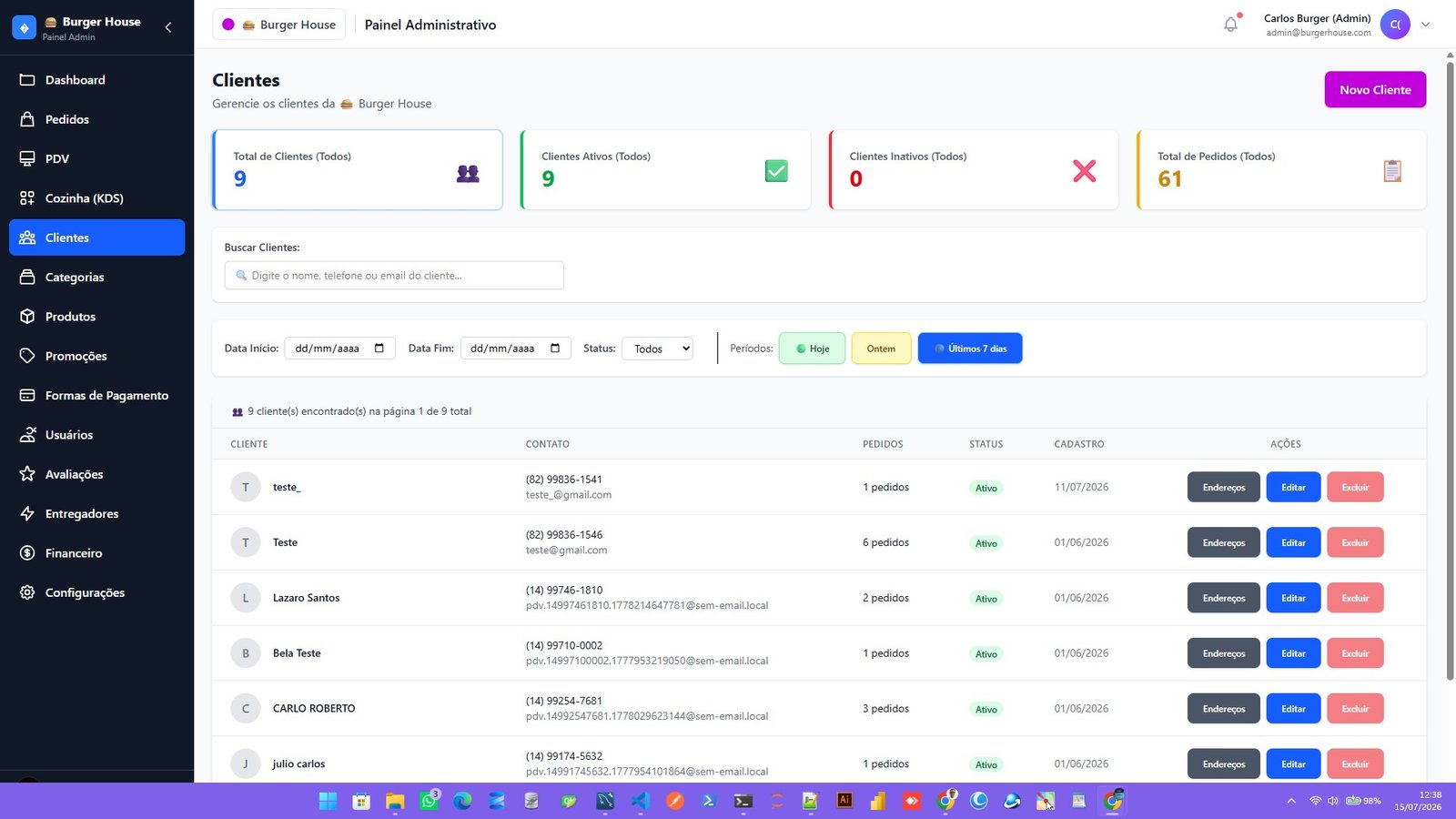Filter by the Ontem period
The height and width of the screenshot is (819, 1456).
click(x=881, y=349)
